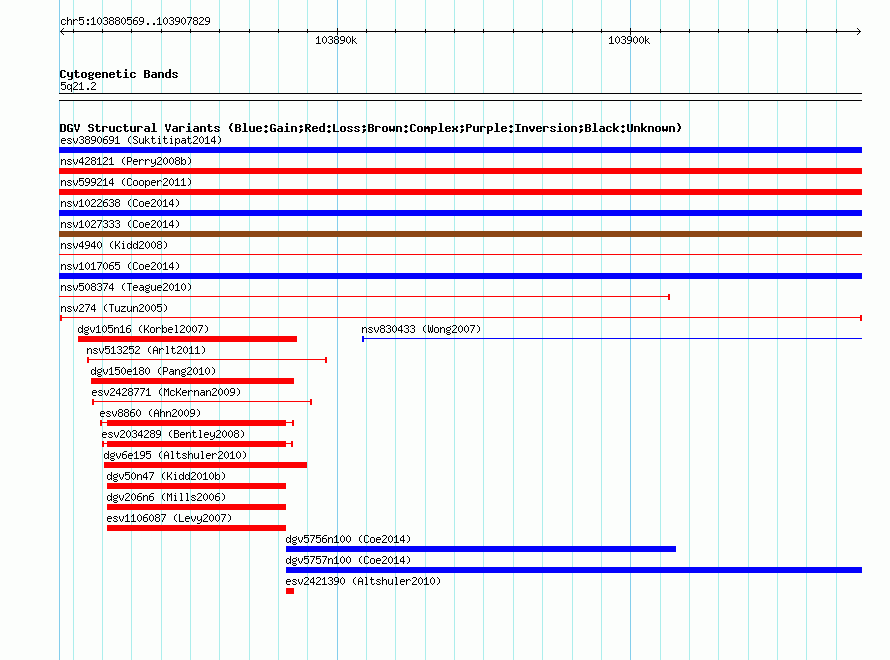The width and height of the screenshot is (890, 660).
Task: Click the red bar under esv8860
Action: pos(197,423)
